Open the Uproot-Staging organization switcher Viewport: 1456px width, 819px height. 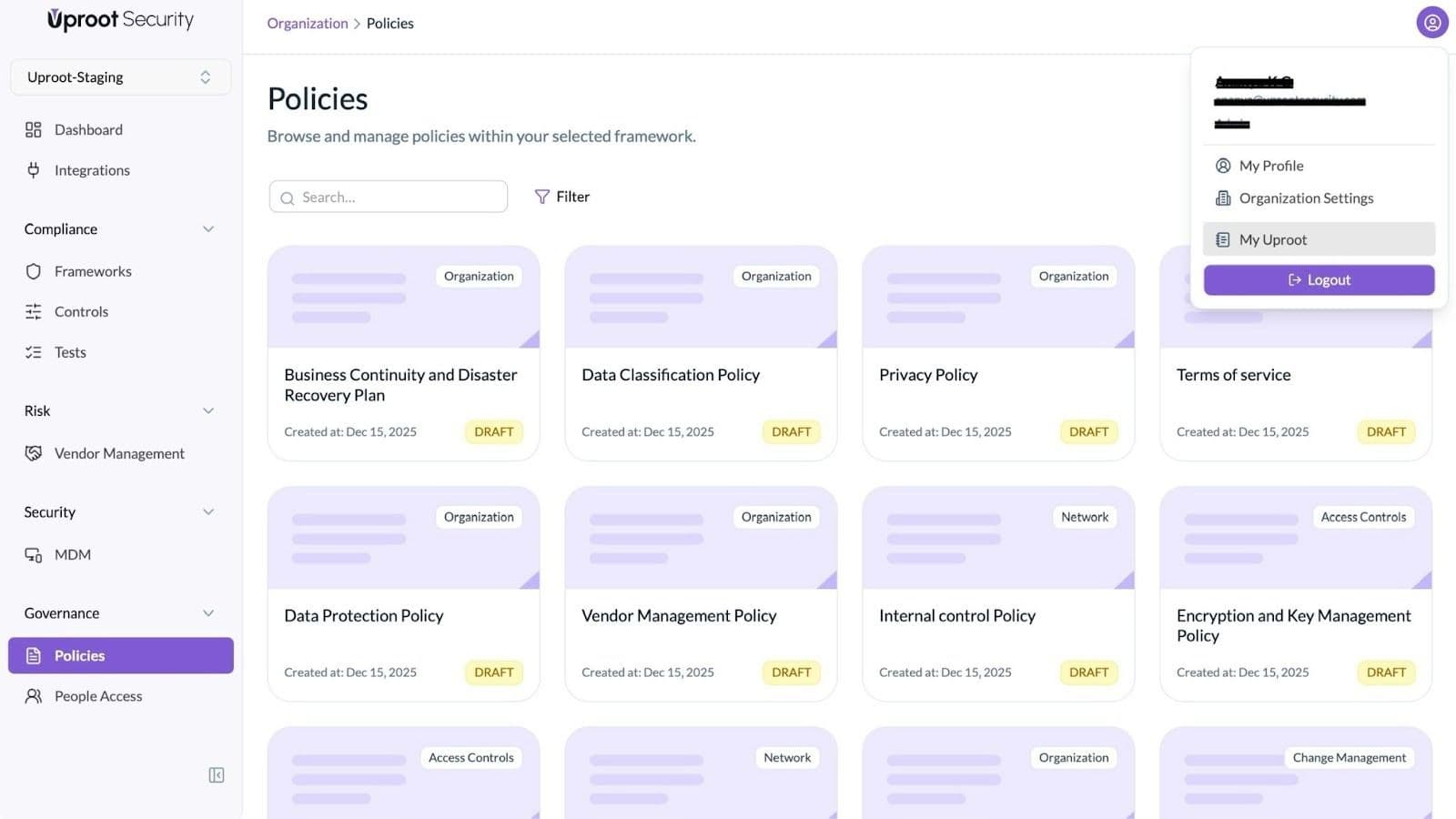(x=120, y=77)
